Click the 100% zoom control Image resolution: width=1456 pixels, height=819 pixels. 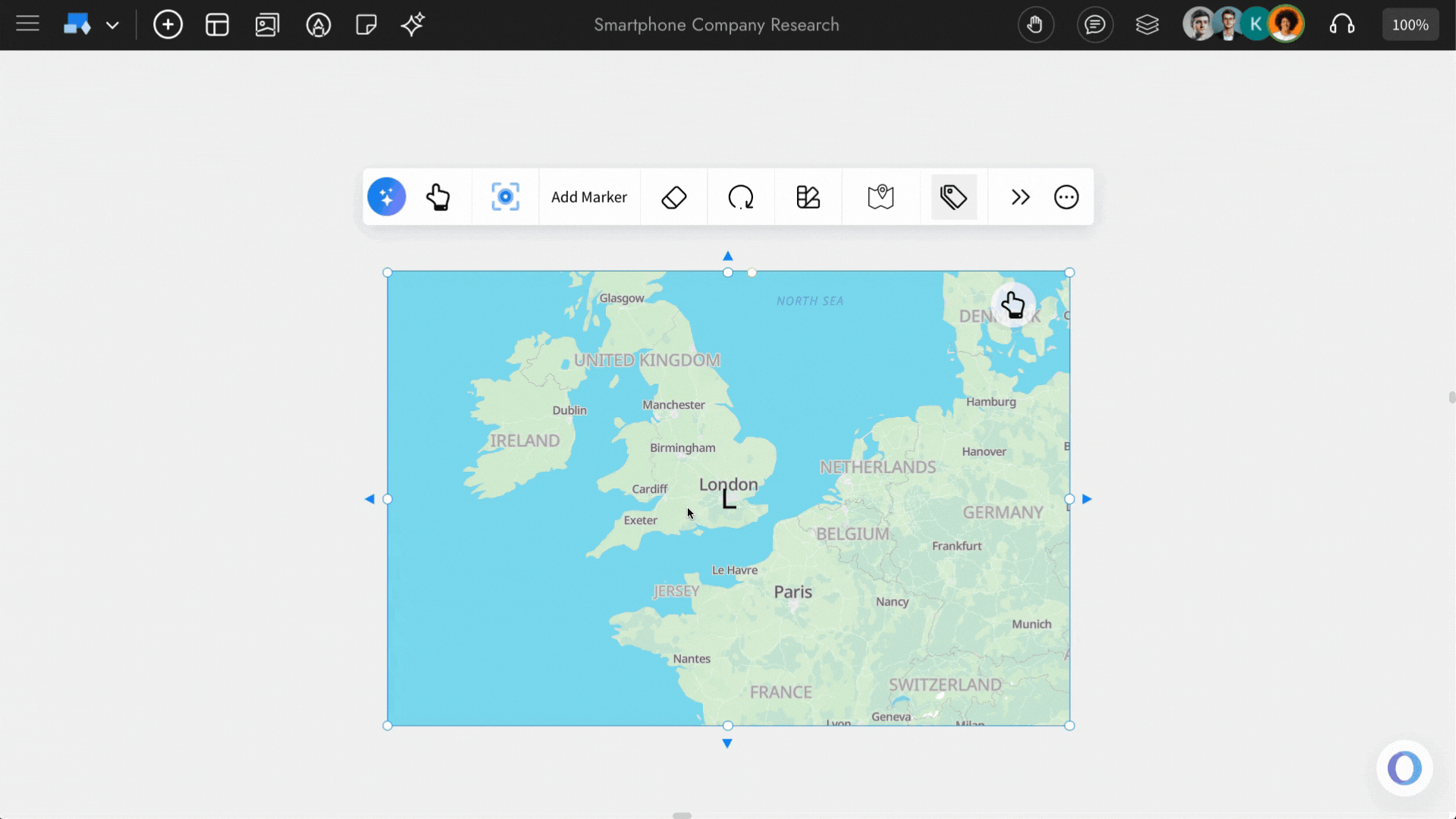pyautogui.click(x=1410, y=24)
